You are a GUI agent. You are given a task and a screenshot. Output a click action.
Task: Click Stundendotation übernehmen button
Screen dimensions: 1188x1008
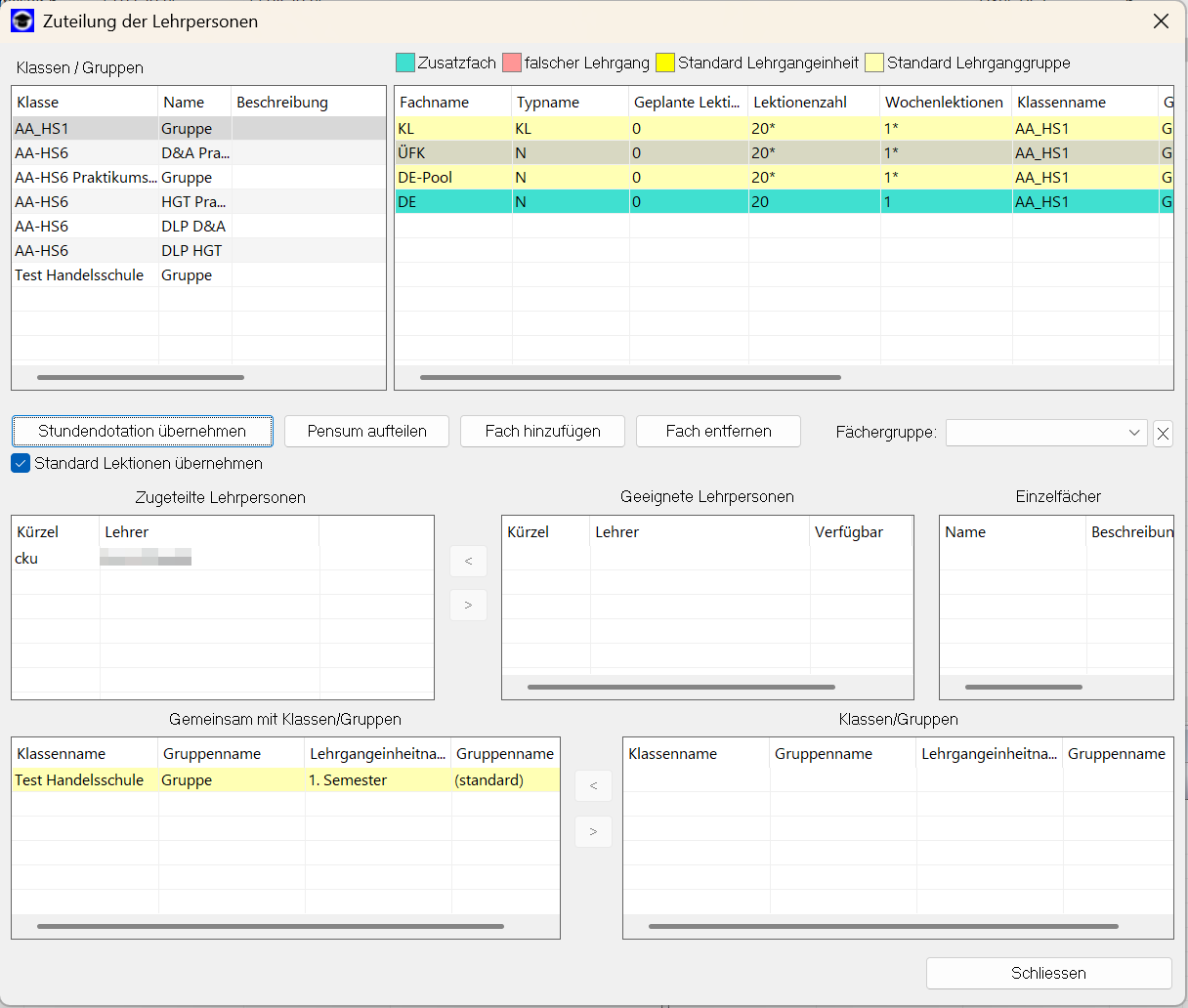143,431
